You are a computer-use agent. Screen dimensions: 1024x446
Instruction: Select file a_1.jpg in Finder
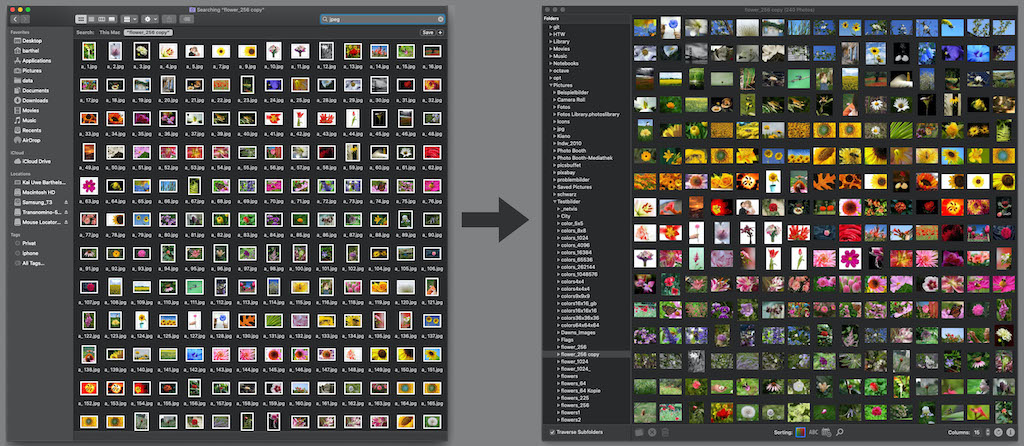tap(89, 55)
